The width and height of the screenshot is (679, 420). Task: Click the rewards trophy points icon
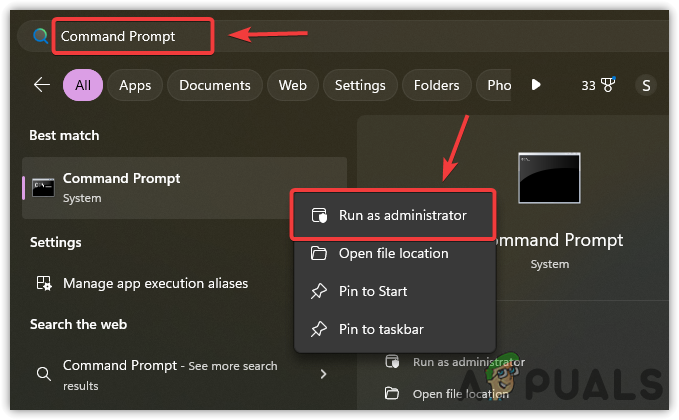coord(606,85)
